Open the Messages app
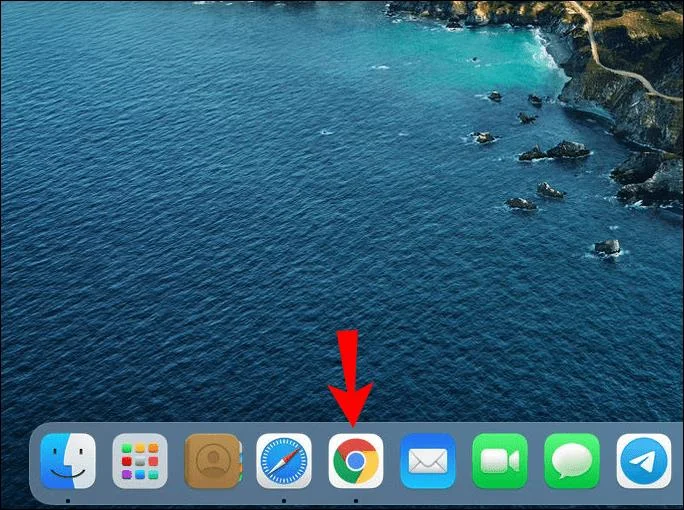684x510 pixels. 572,461
